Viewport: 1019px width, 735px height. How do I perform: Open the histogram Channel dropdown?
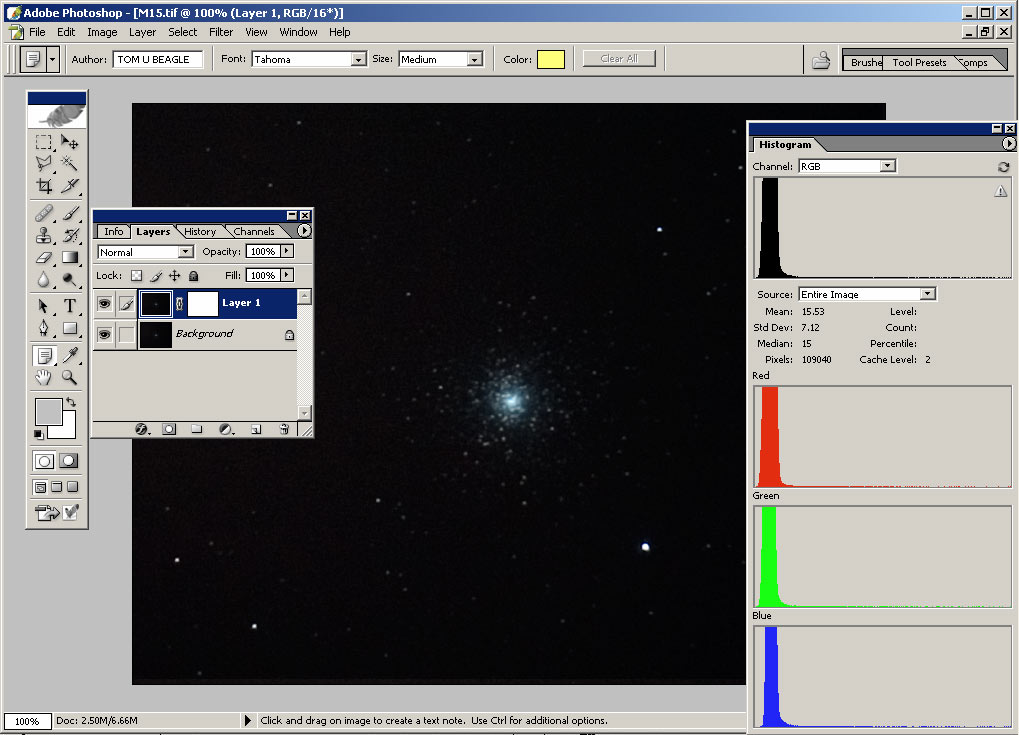pos(887,166)
